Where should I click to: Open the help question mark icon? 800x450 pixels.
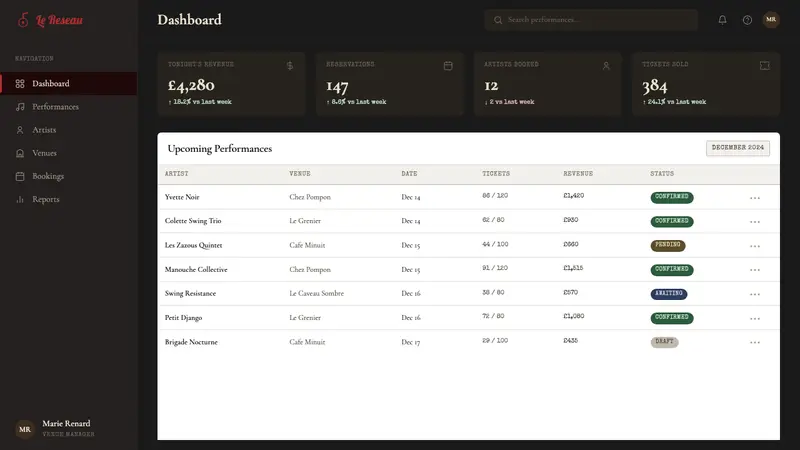[747, 20]
